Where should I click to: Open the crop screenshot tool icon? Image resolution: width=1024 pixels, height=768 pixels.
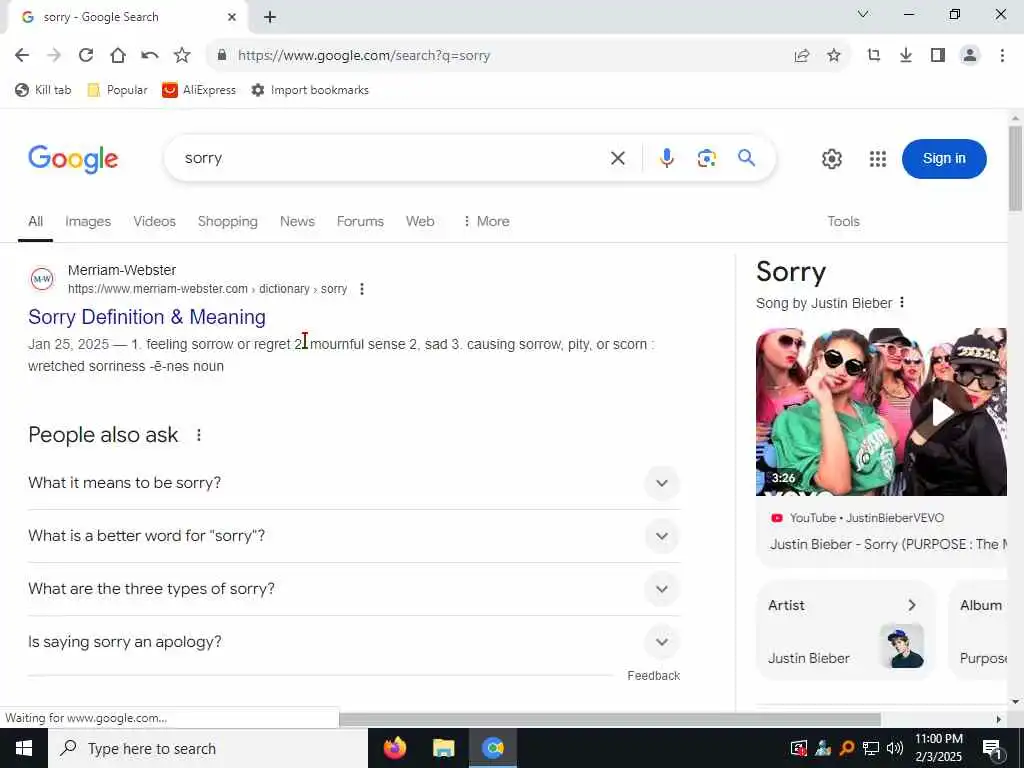click(x=874, y=56)
